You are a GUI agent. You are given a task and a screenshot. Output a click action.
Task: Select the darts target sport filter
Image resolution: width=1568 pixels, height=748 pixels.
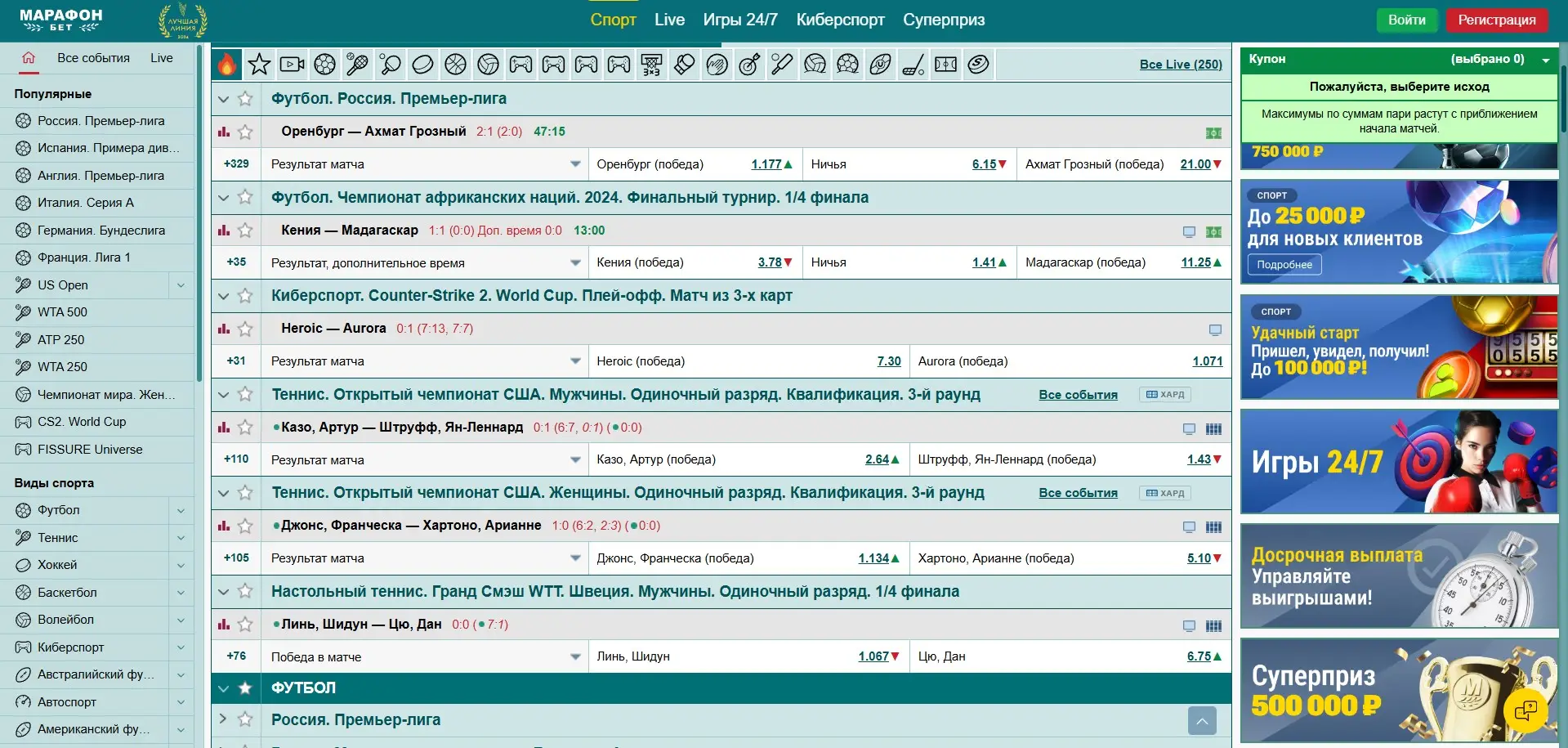[x=749, y=64]
